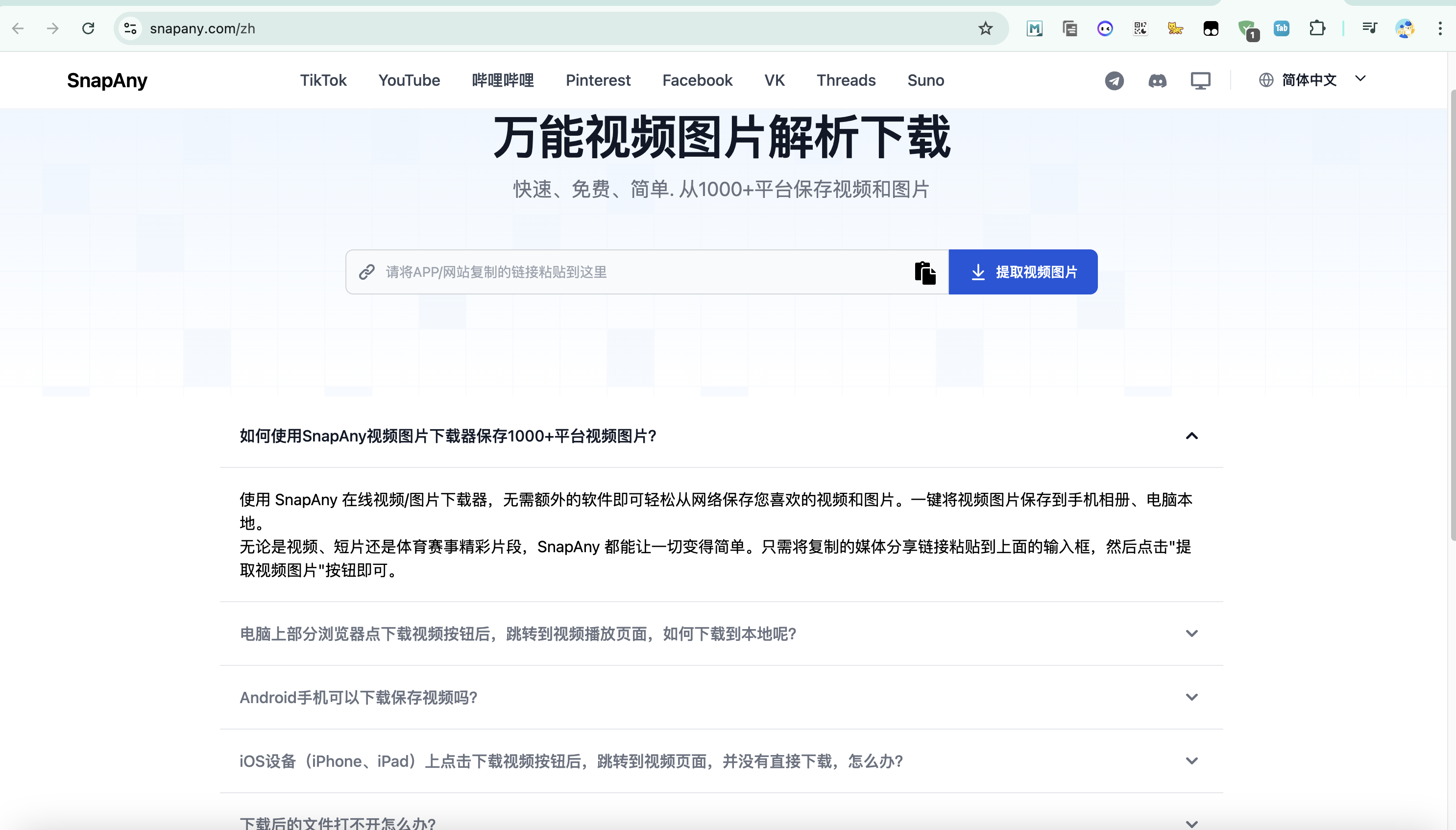Click the 提取视频图片 button
This screenshot has height=830, width=1456.
pos(1023,272)
